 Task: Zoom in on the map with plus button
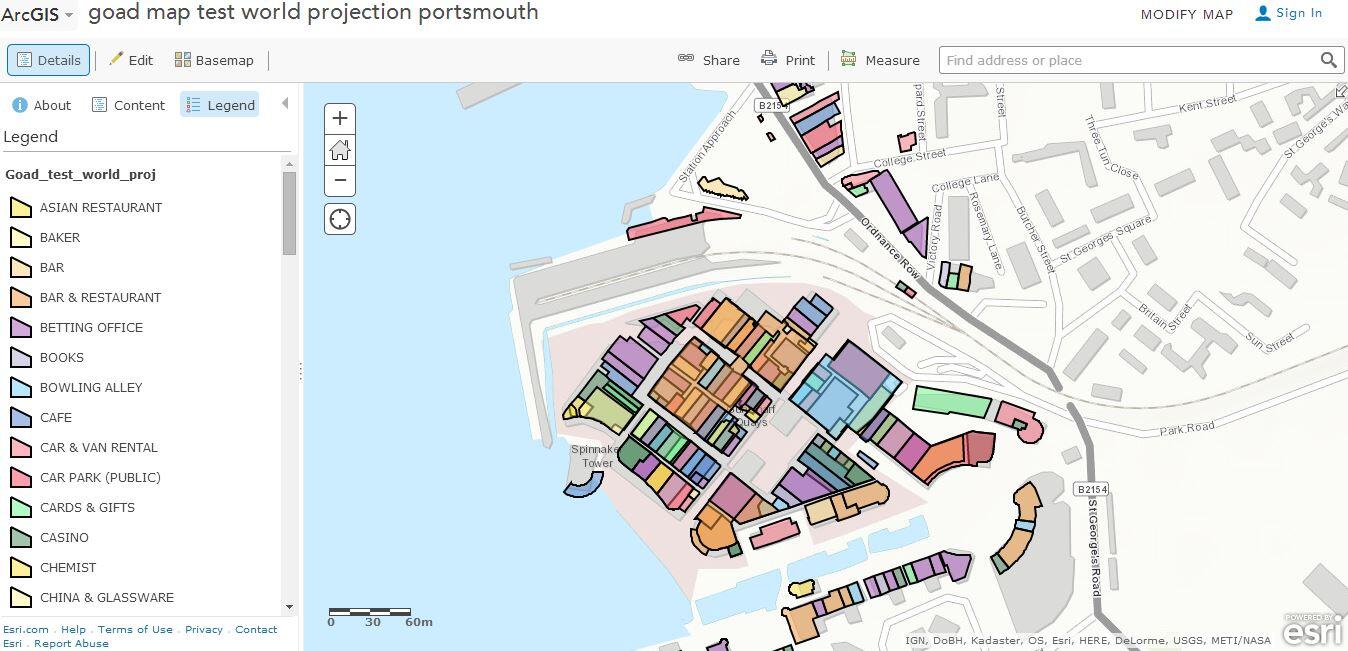(340, 118)
